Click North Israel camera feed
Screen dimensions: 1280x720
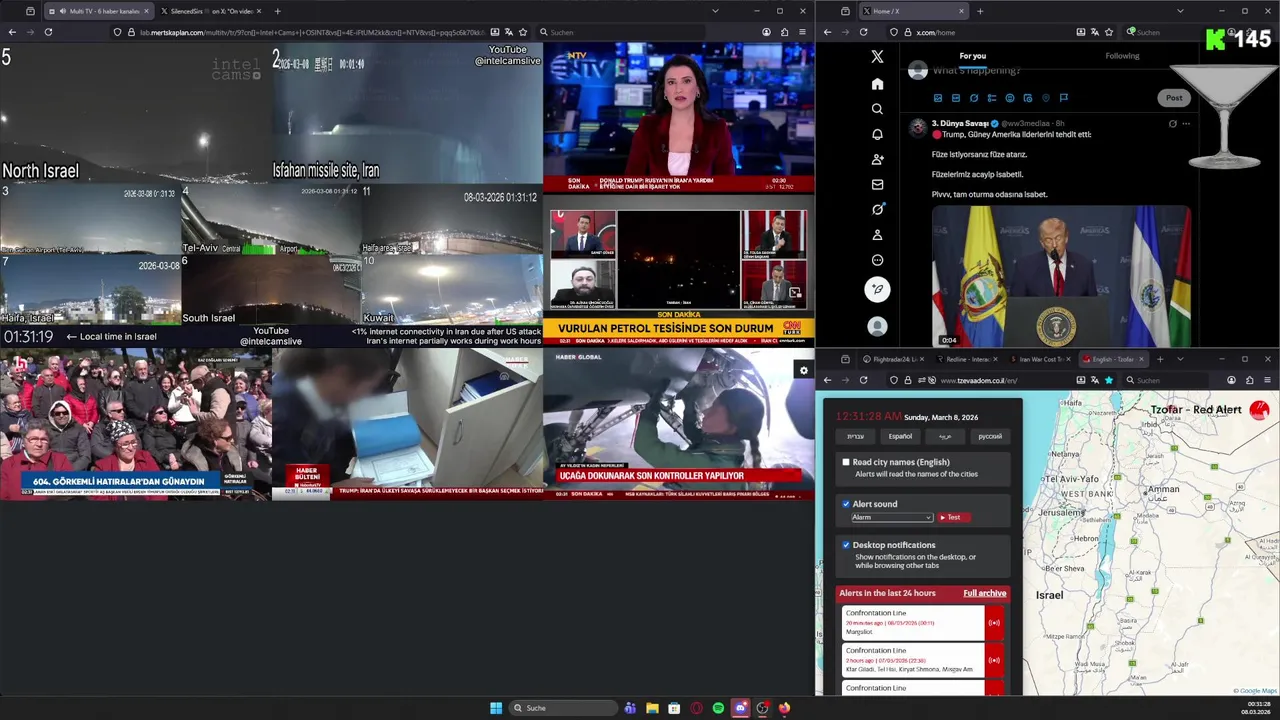[136, 113]
